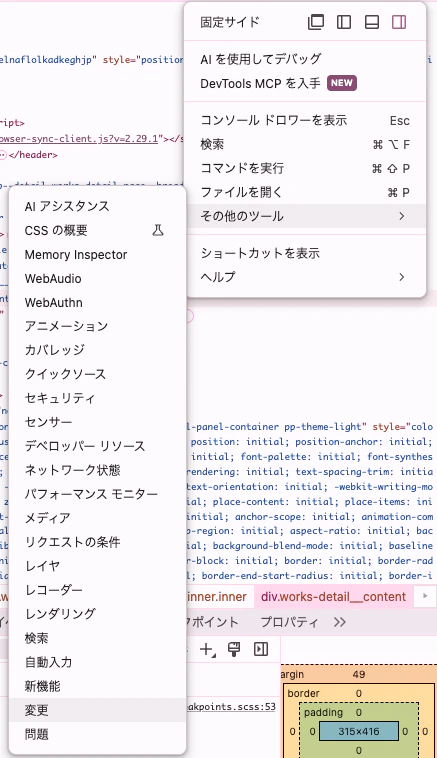Screen dimensions: 437x758
Task: Toggle the rendering emulations brush icon
Action: [x=234, y=649]
